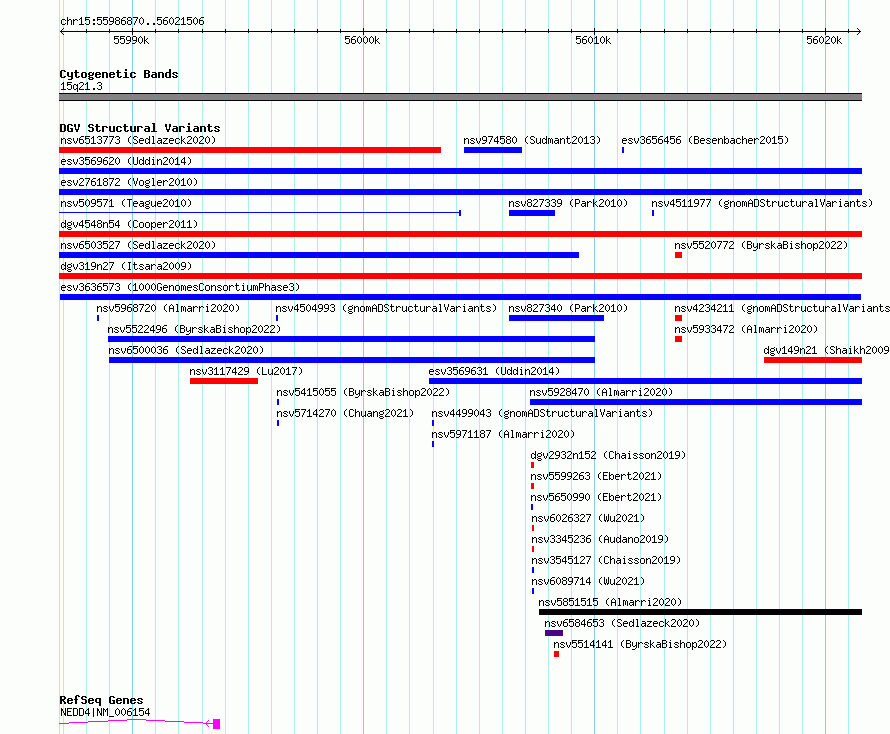Click the 56020k ruler position
The image size is (890, 734).
824,40
